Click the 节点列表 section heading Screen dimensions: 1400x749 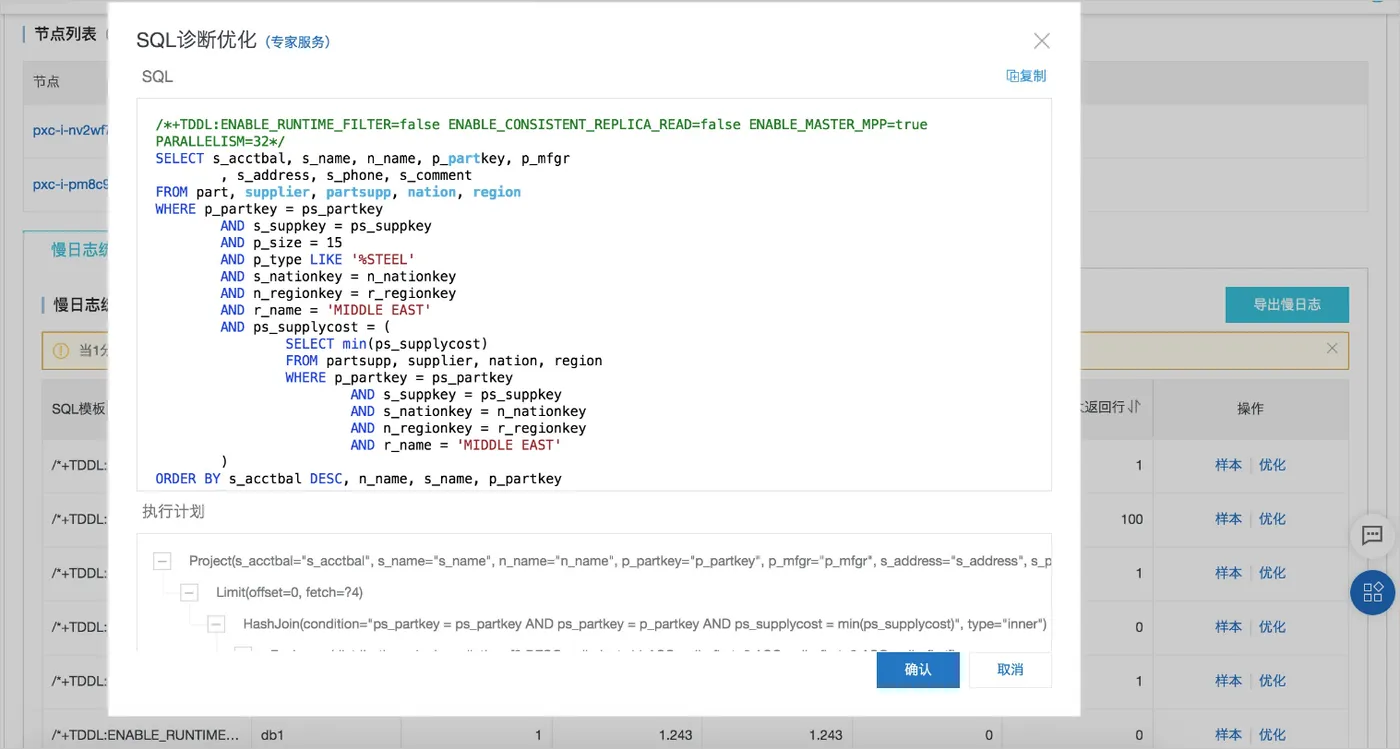point(65,34)
